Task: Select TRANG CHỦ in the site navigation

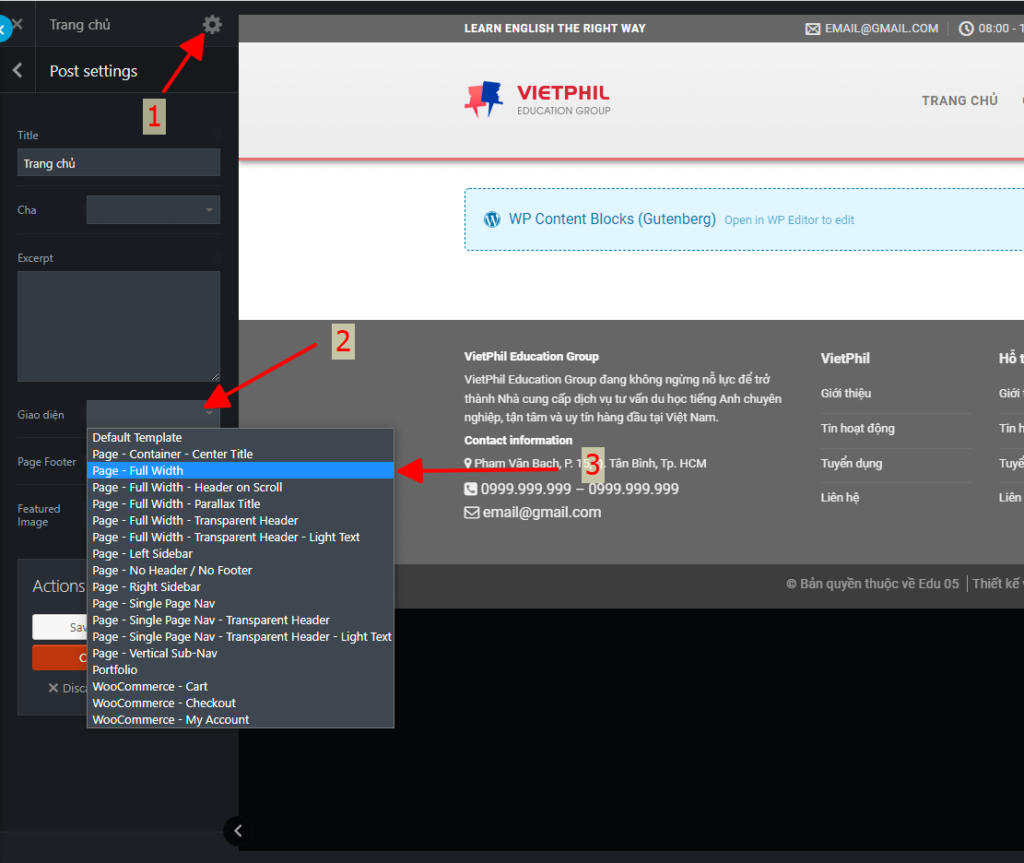Action: (959, 100)
